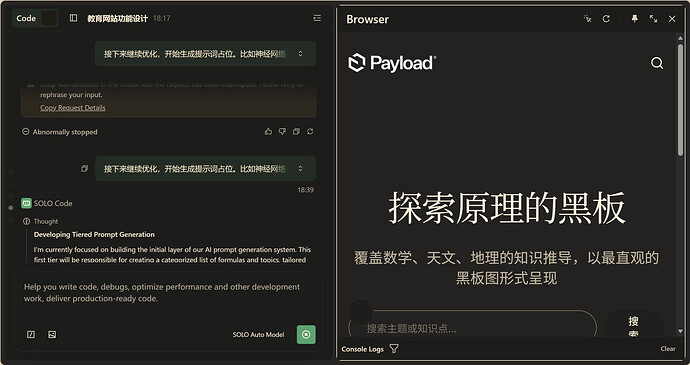The width and height of the screenshot is (690, 365).
Task: Activate the element picker in Browser toolbar
Action: 587,19
